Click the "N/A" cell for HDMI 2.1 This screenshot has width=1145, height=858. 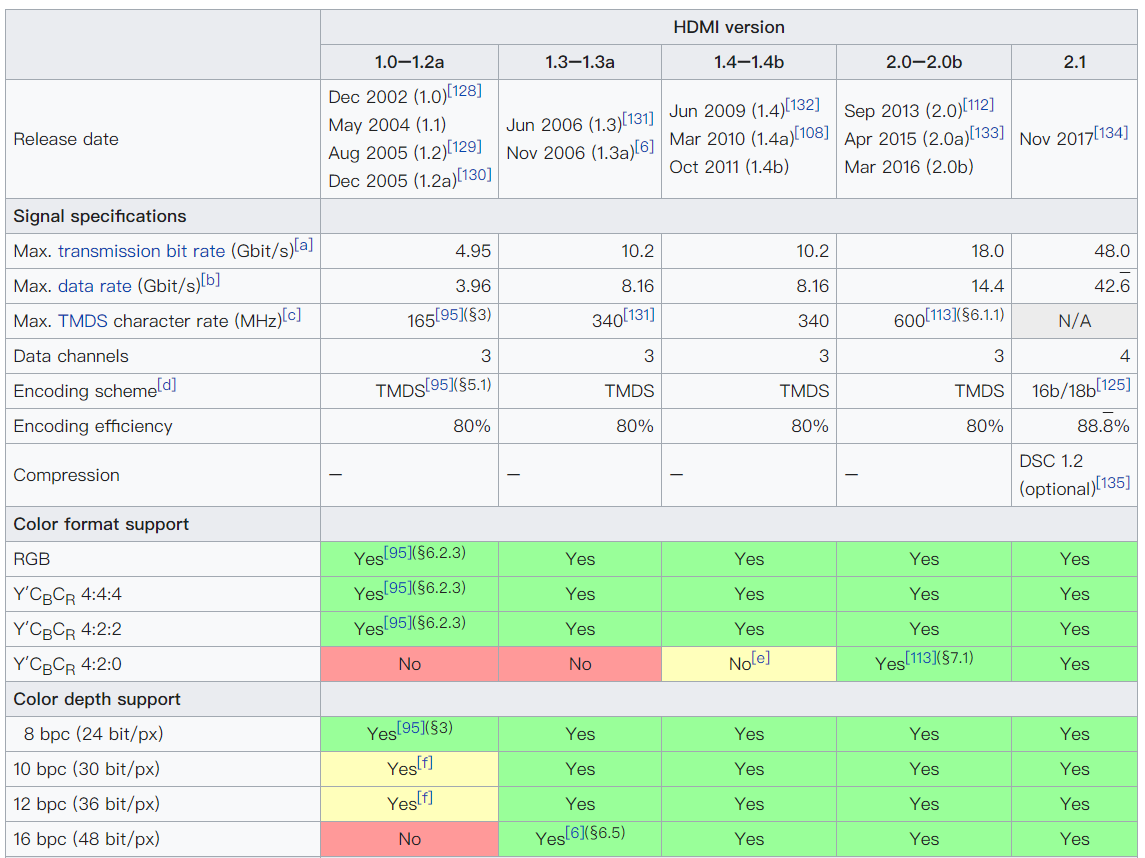1074,321
